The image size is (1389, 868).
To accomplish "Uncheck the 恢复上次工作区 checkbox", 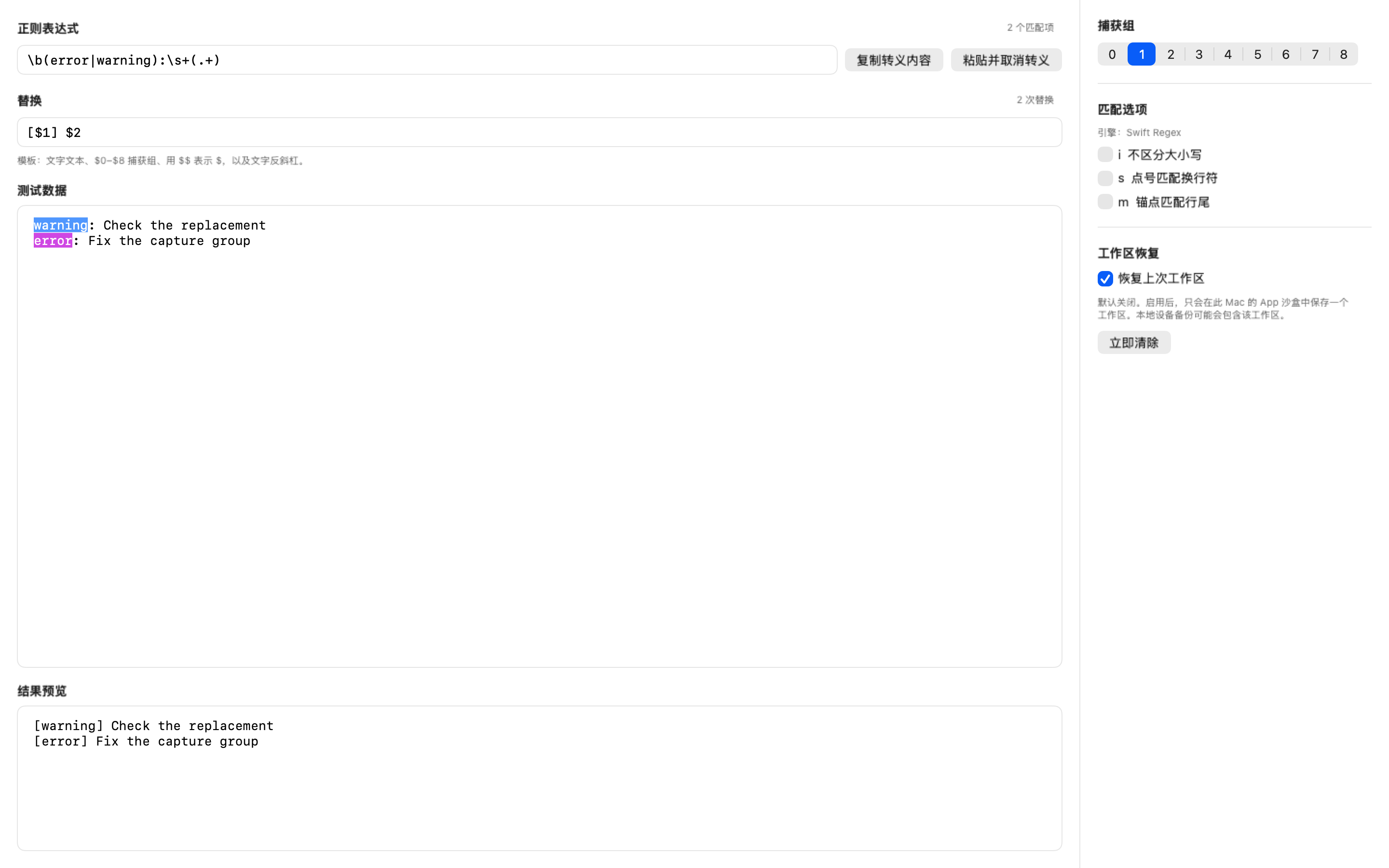I will [1105, 278].
